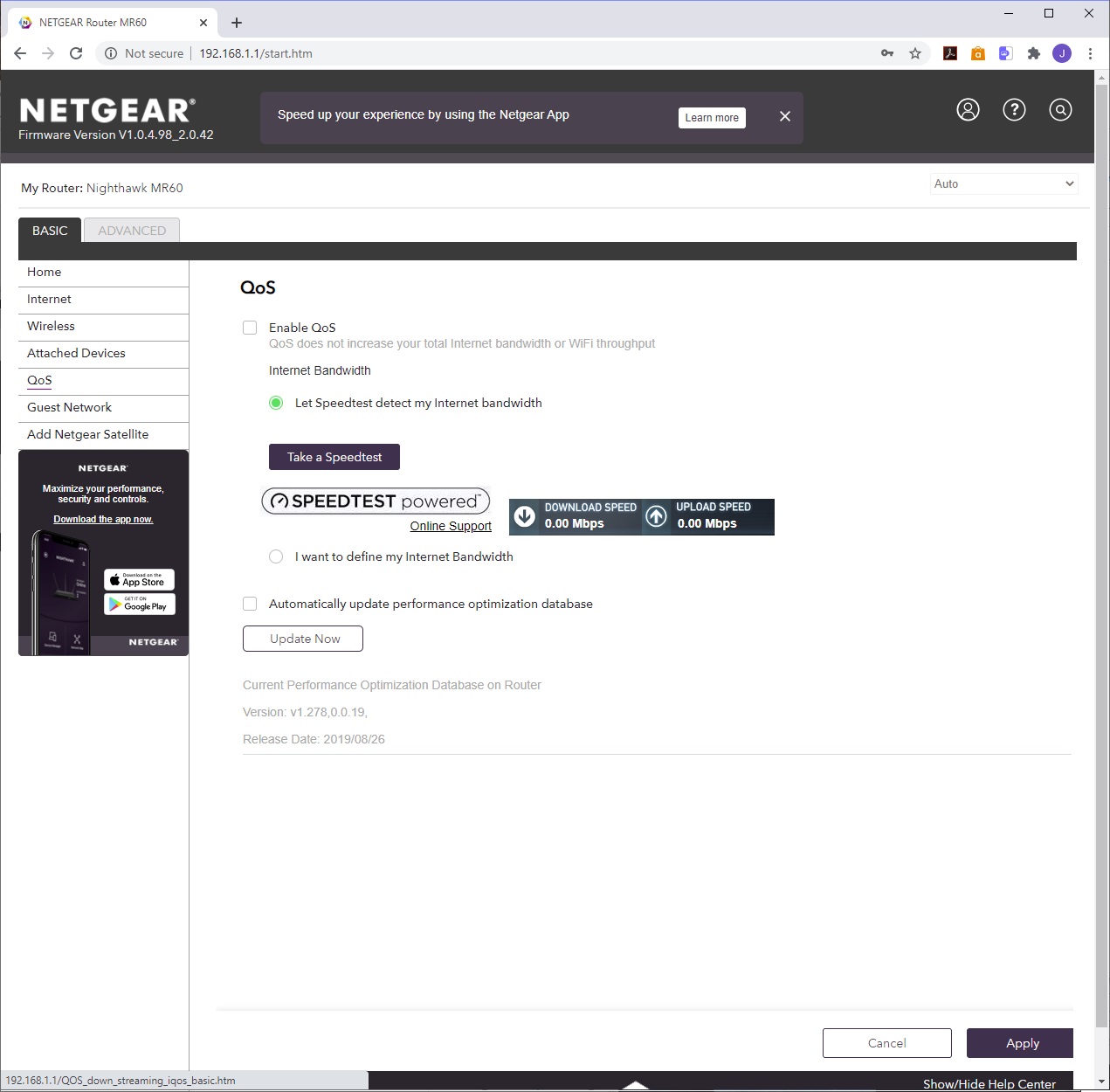Click Version: v1.278,0.0.19 text
This screenshot has height=1092, width=1110.
(x=305, y=712)
